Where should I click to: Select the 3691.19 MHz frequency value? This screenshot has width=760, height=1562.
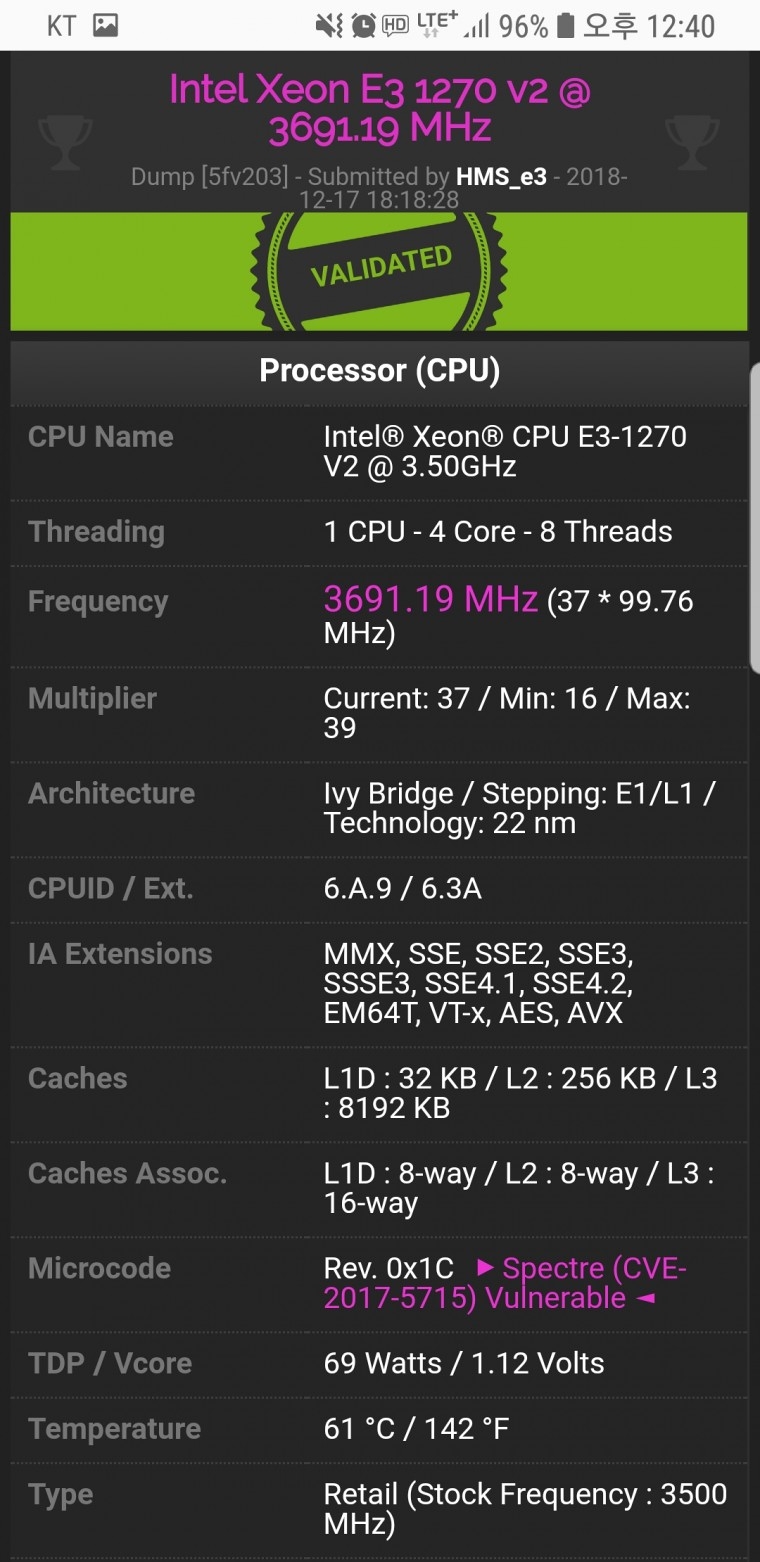[431, 600]
